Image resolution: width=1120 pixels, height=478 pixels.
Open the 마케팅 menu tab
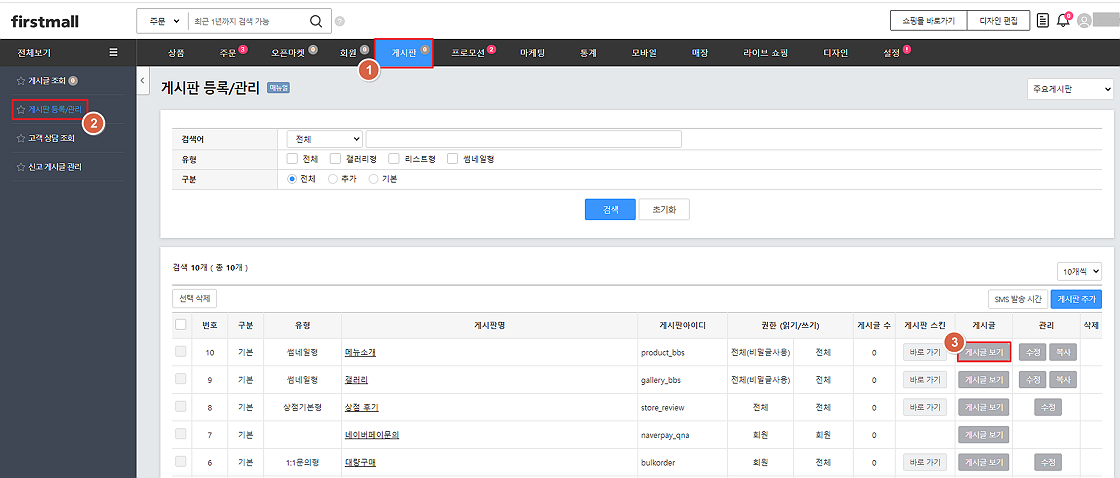532,53
